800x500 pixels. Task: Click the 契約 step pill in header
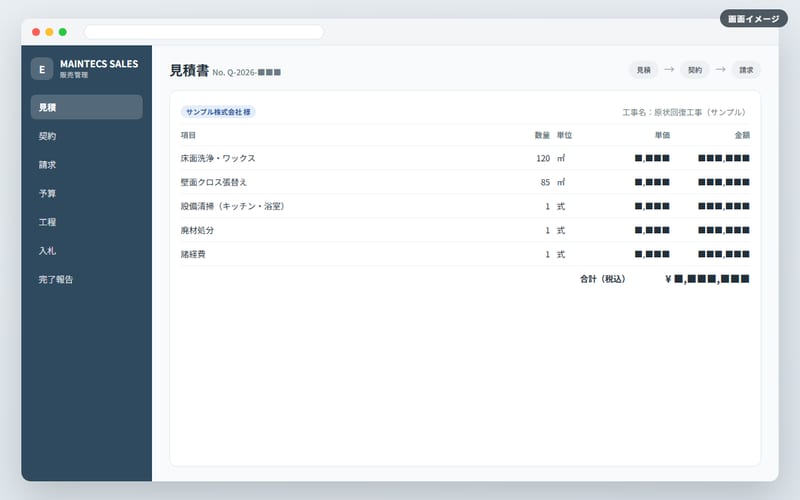695,70
